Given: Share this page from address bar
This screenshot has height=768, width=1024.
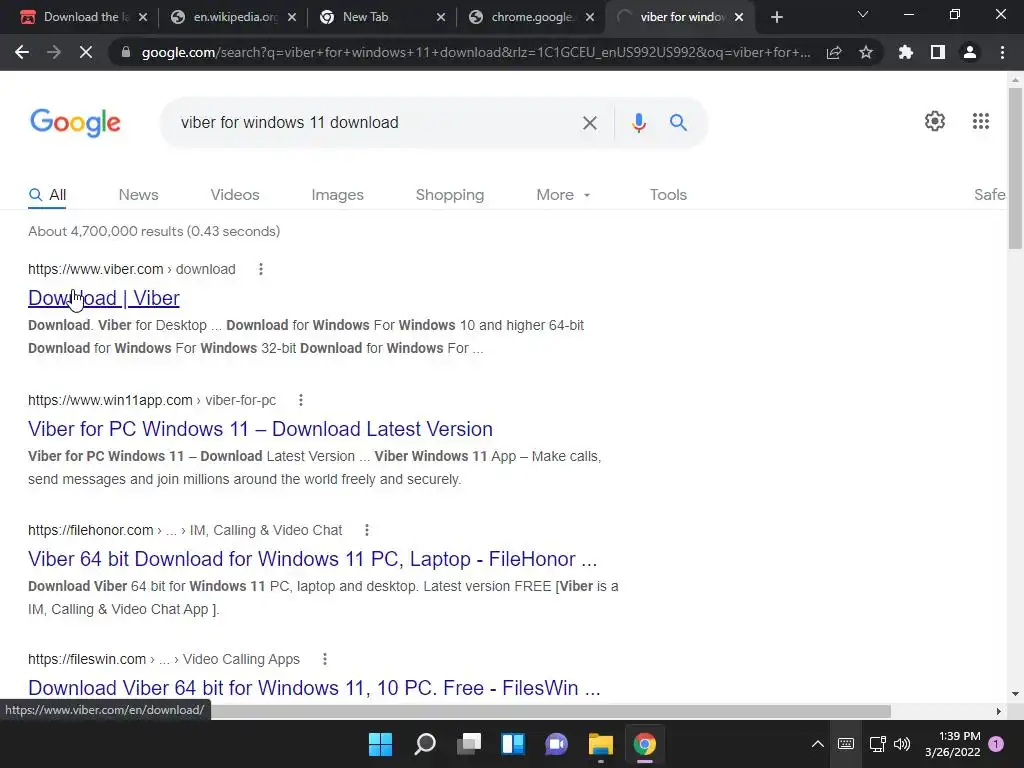Looking at the screenshot, I should coord(834,52).
